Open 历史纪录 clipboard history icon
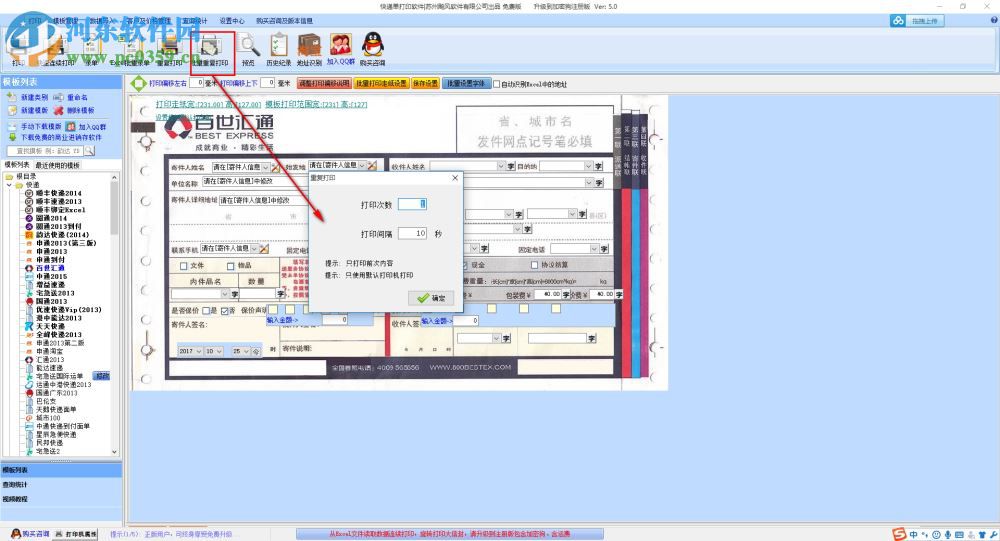The image size is (1000, 541). point(279,47)
